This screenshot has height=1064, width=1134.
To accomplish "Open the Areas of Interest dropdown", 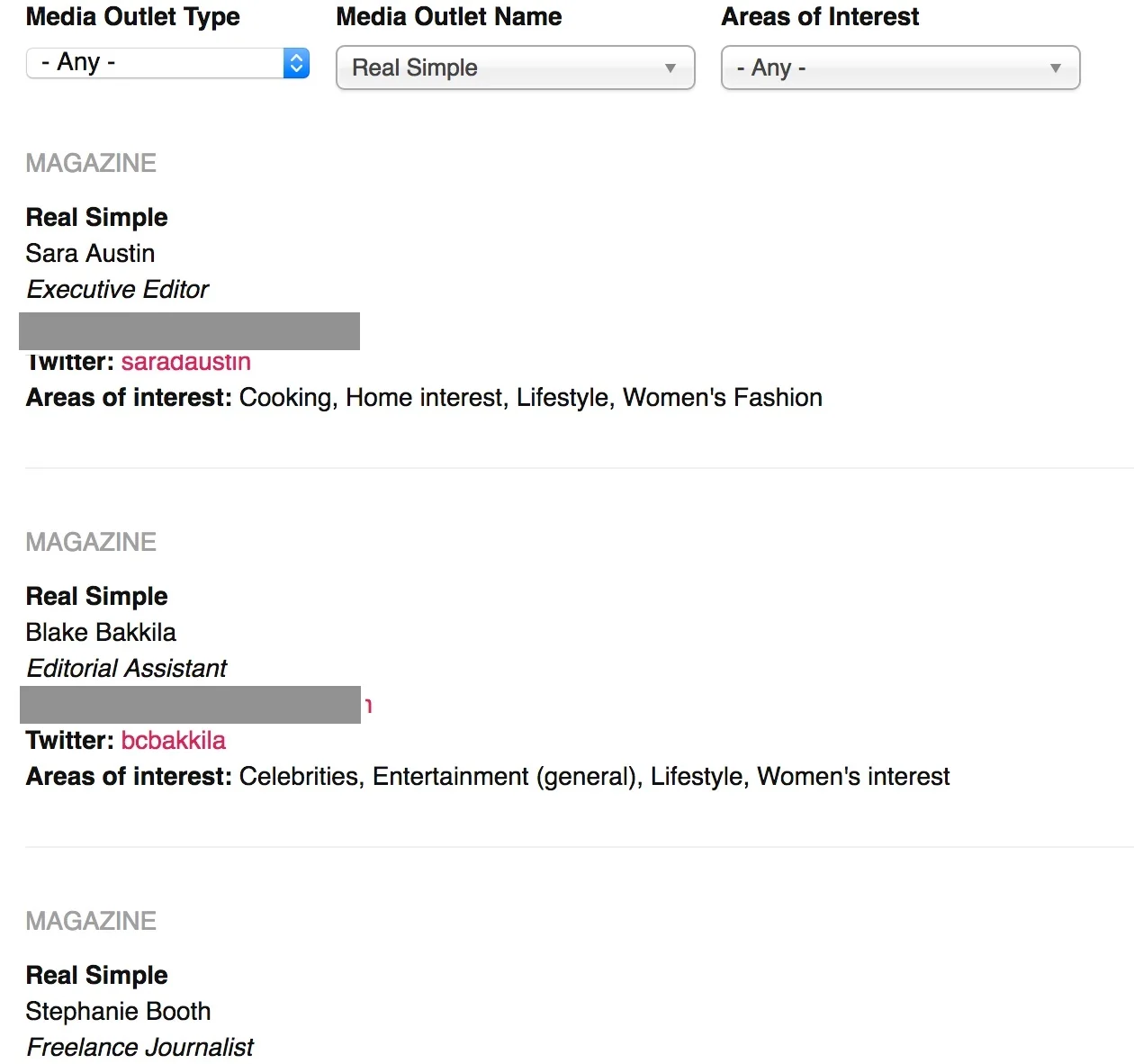I will click(900, 68).
